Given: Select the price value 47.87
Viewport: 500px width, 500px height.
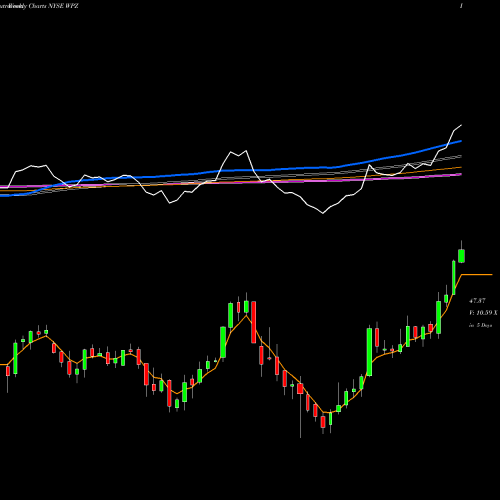Looking at the screenshot, I should 477,301.
